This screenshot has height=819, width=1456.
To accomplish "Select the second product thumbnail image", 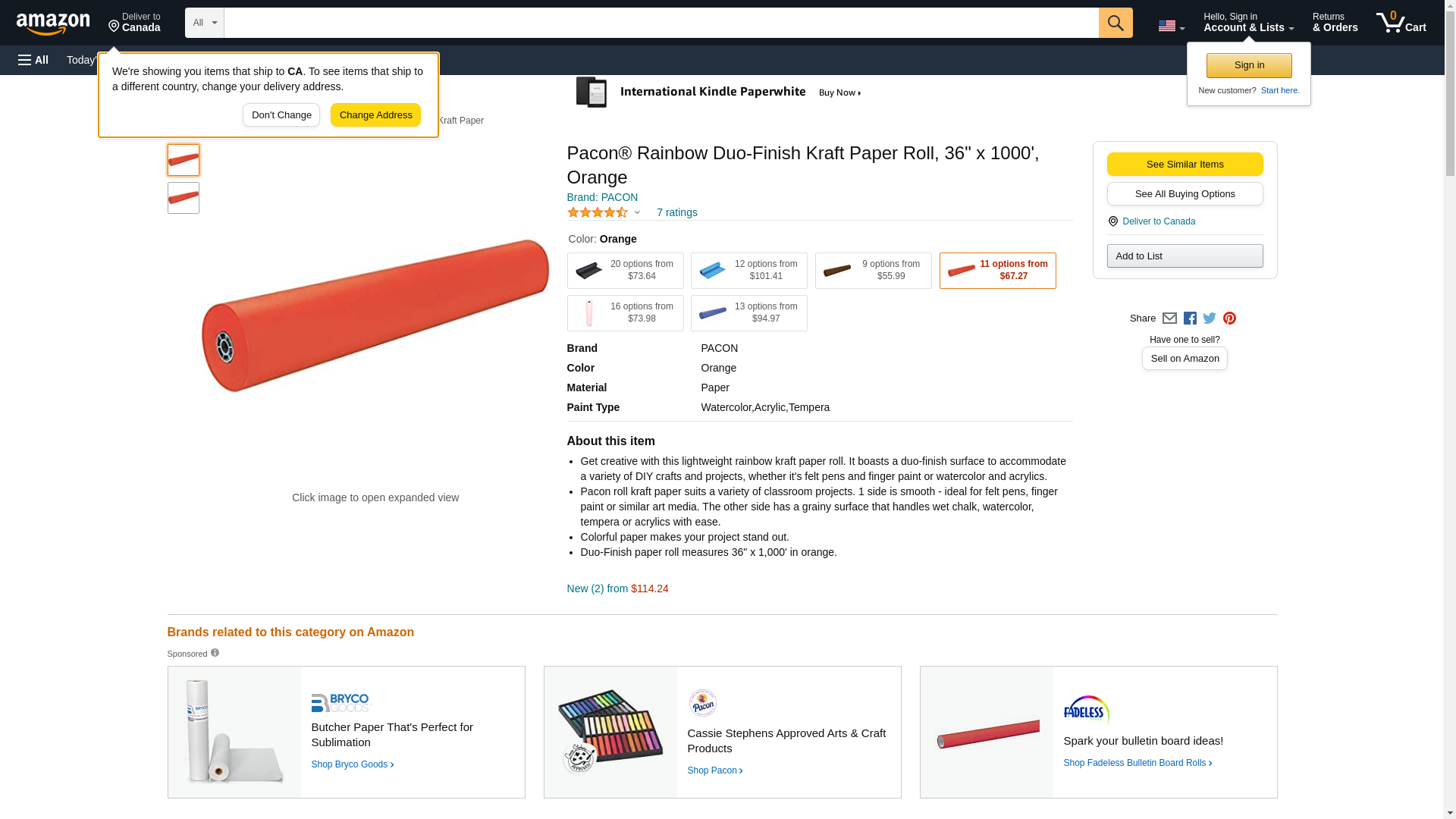I will pos(184,198).
